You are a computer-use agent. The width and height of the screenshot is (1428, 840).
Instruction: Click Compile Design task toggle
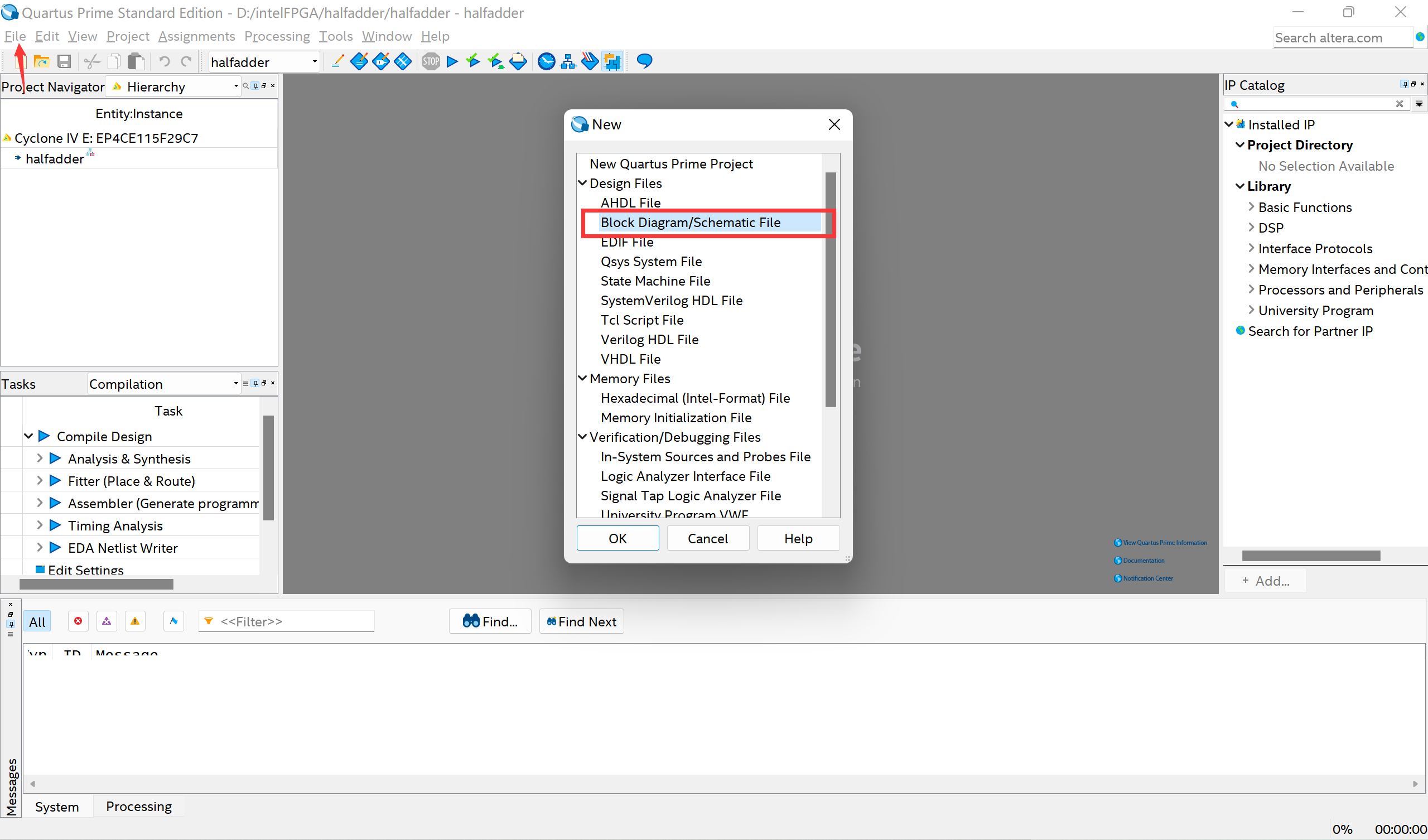coord(28,436)
